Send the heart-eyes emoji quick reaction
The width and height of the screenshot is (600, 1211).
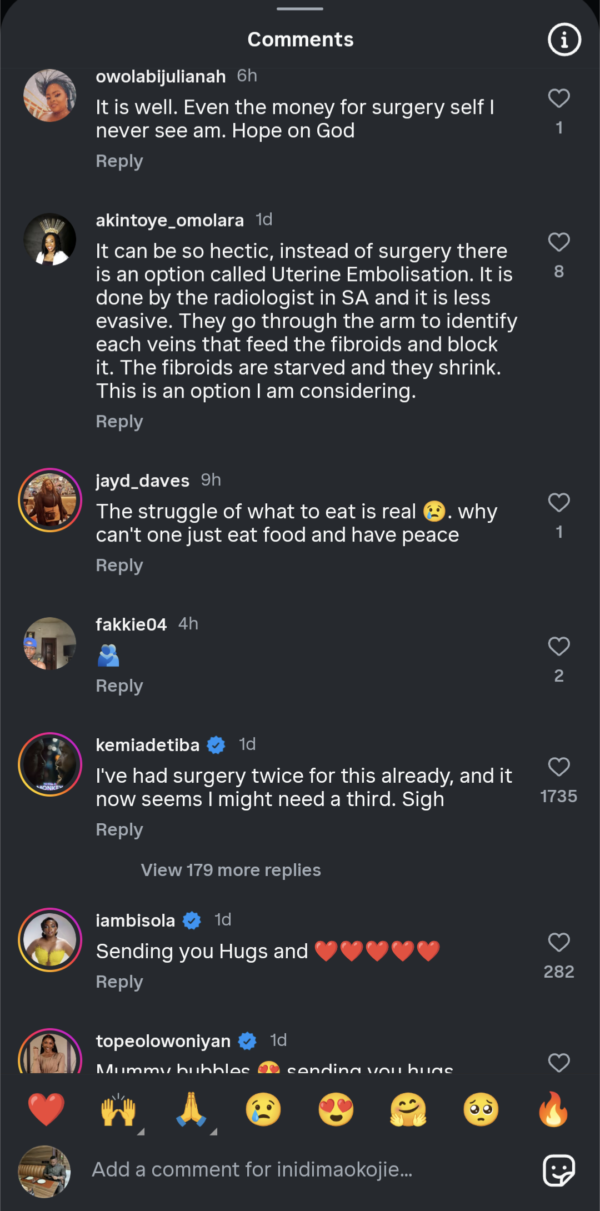coord(336,1109)
